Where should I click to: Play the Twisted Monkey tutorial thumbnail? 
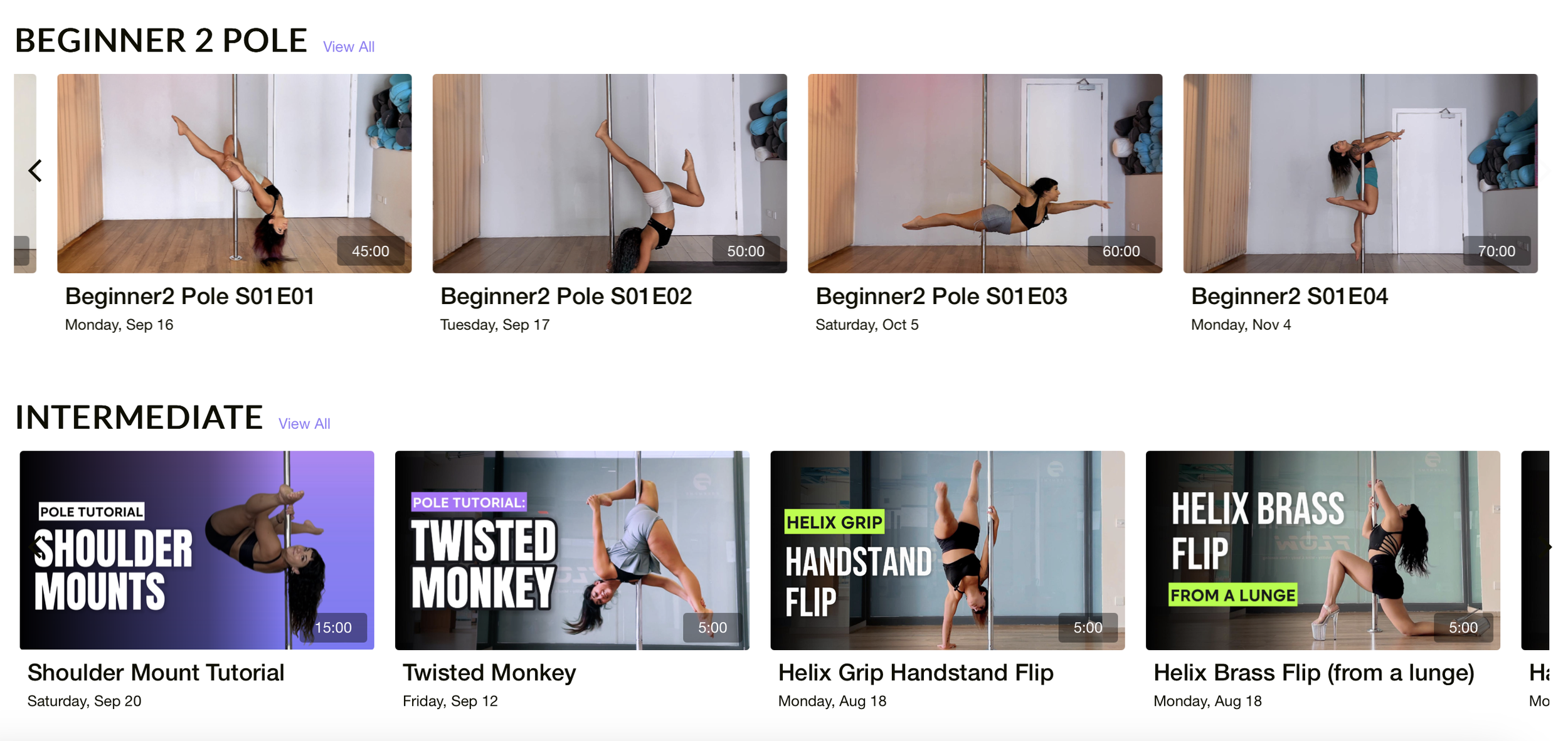572,550
